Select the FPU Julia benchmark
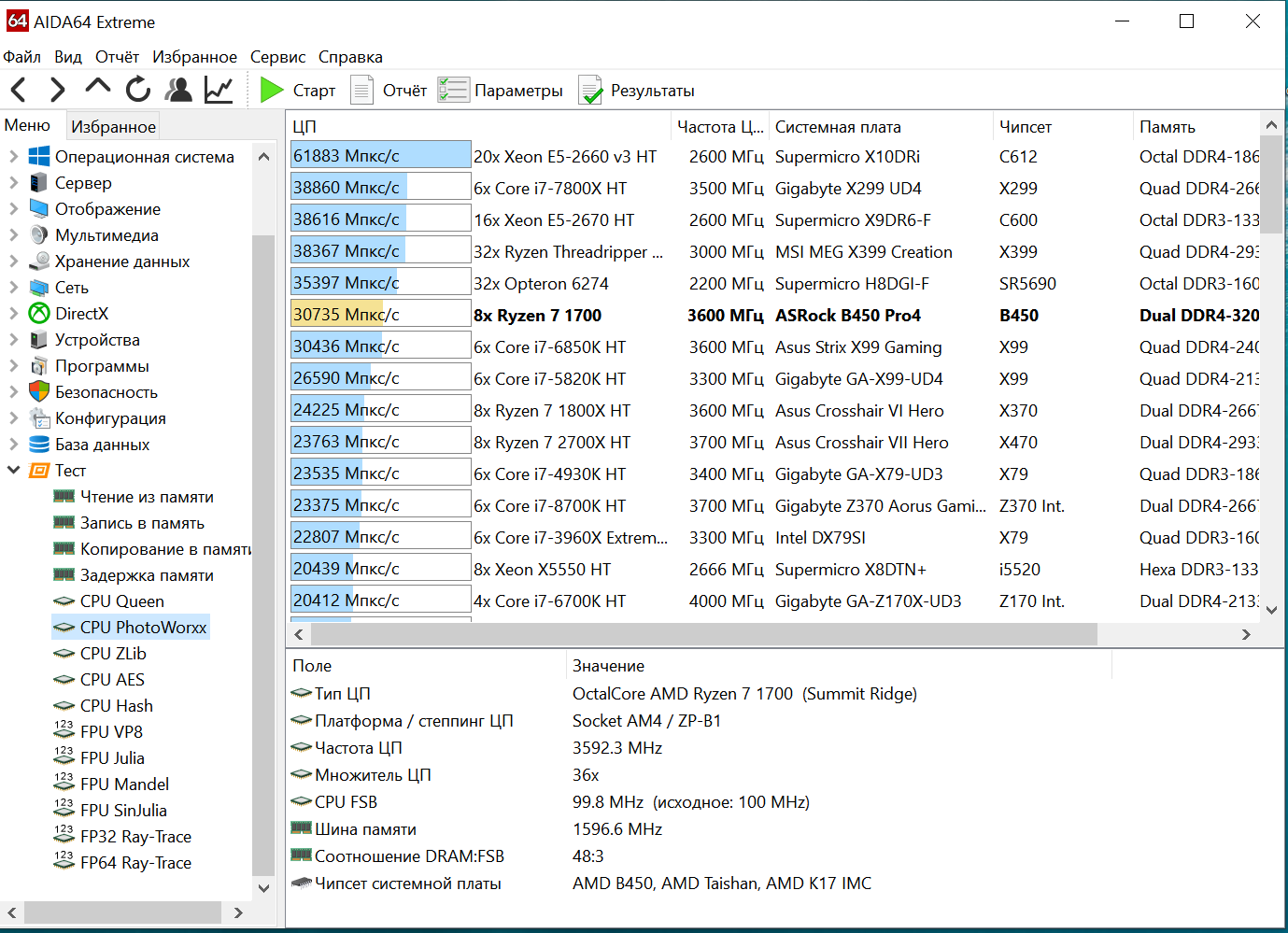Image resolution: width=1288 pixels, height=933 pixels. 112,758
